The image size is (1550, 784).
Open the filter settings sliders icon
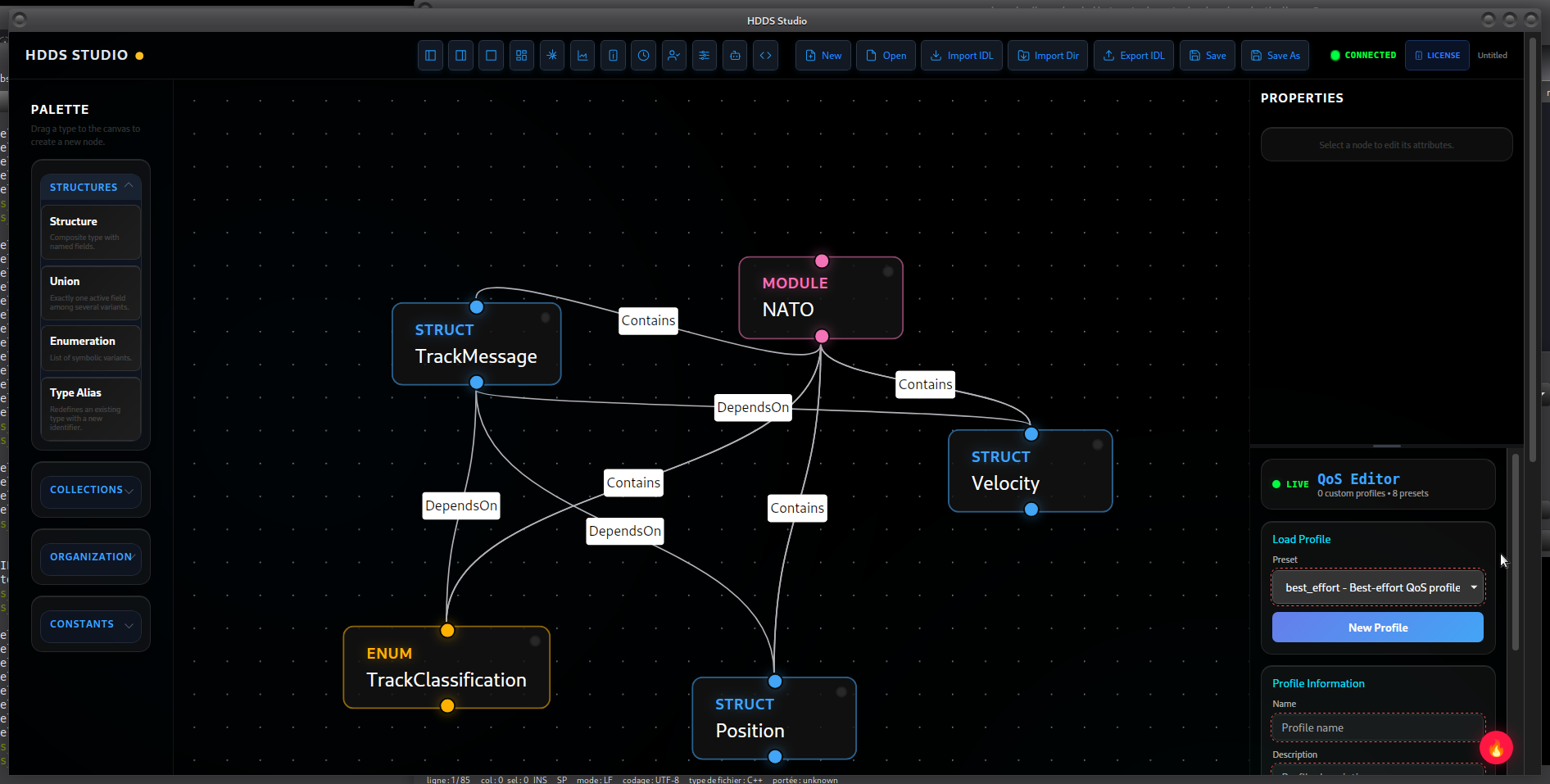[705, 55]
